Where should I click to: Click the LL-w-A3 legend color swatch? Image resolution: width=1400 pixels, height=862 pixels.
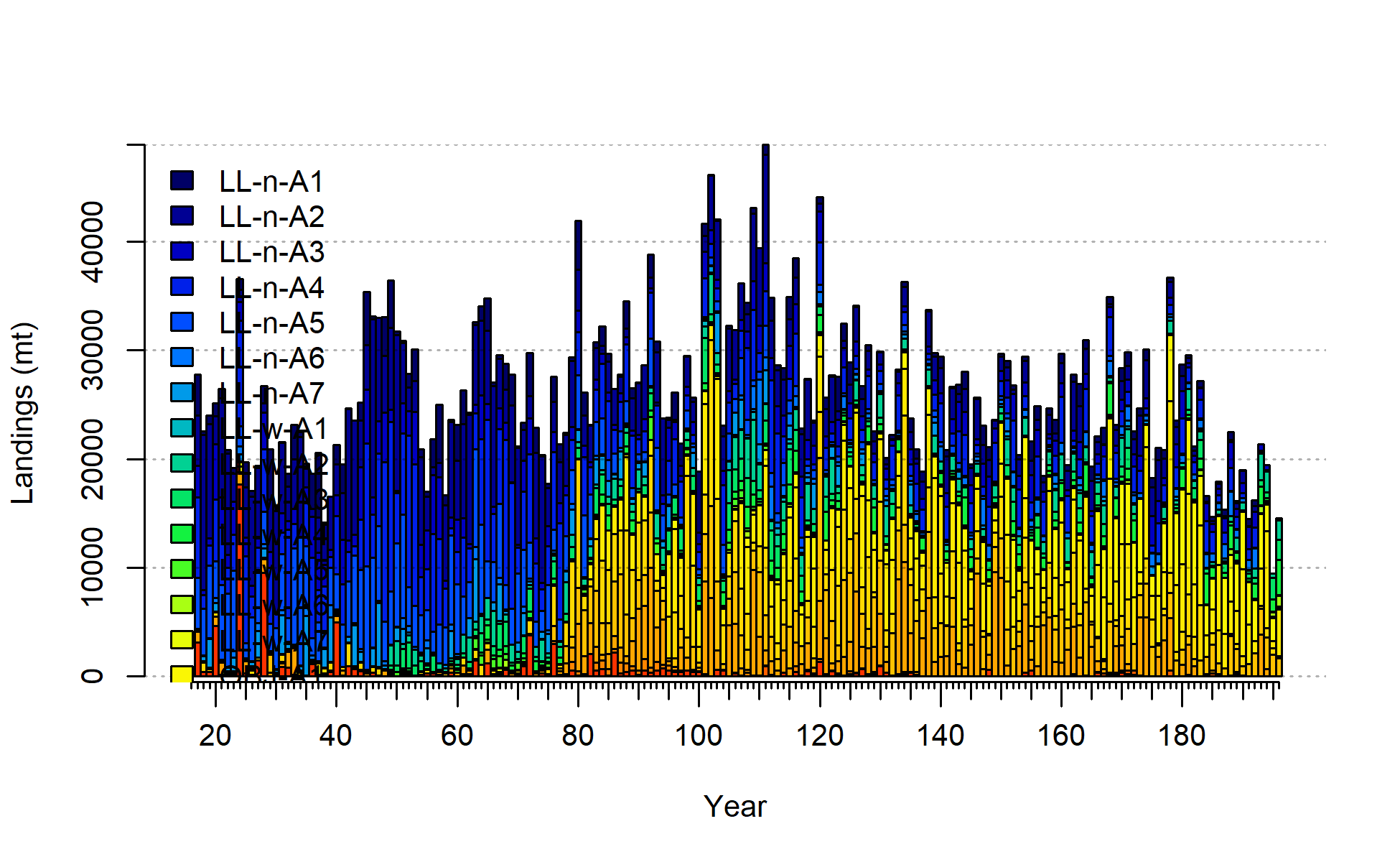pyautogui.click(x=182, y=498)
